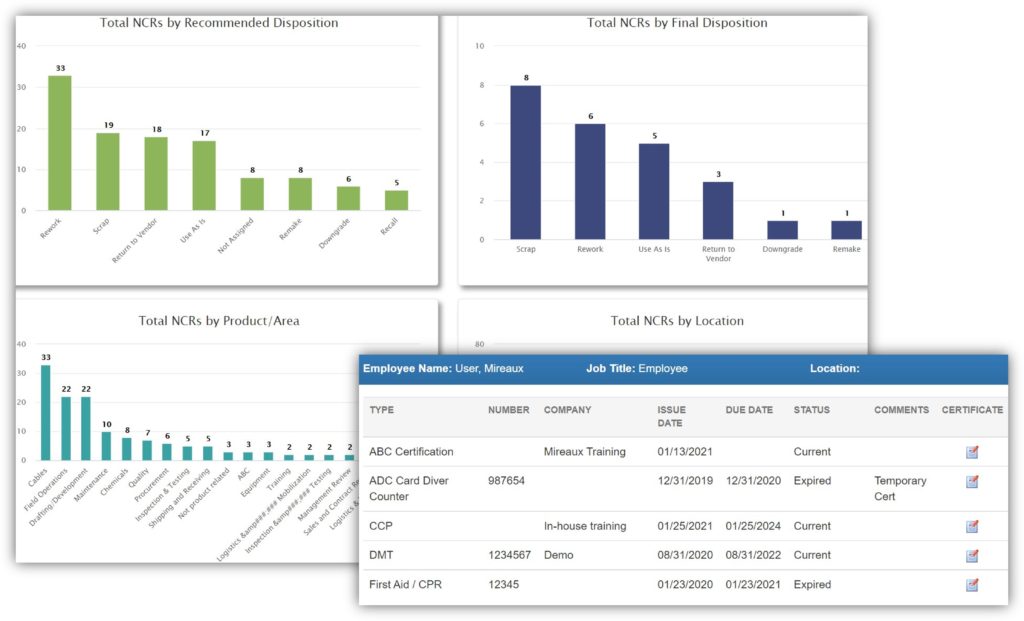
Task: Open certificate icon for DMT row
Action: pyautogui.click(x=972, y=555)
